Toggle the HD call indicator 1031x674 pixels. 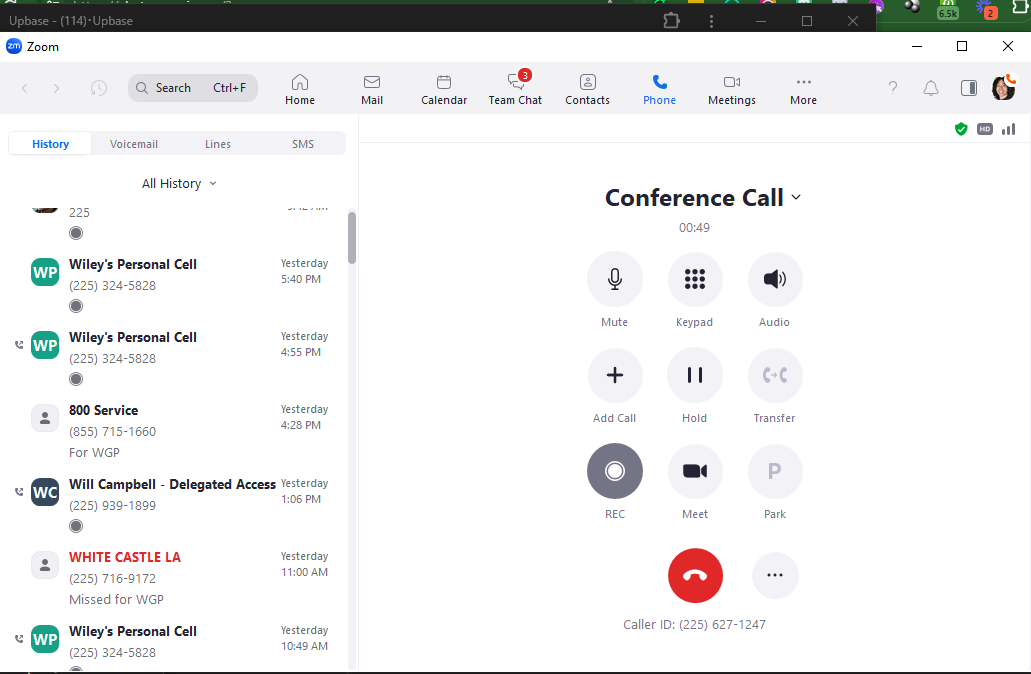point(985,129)
